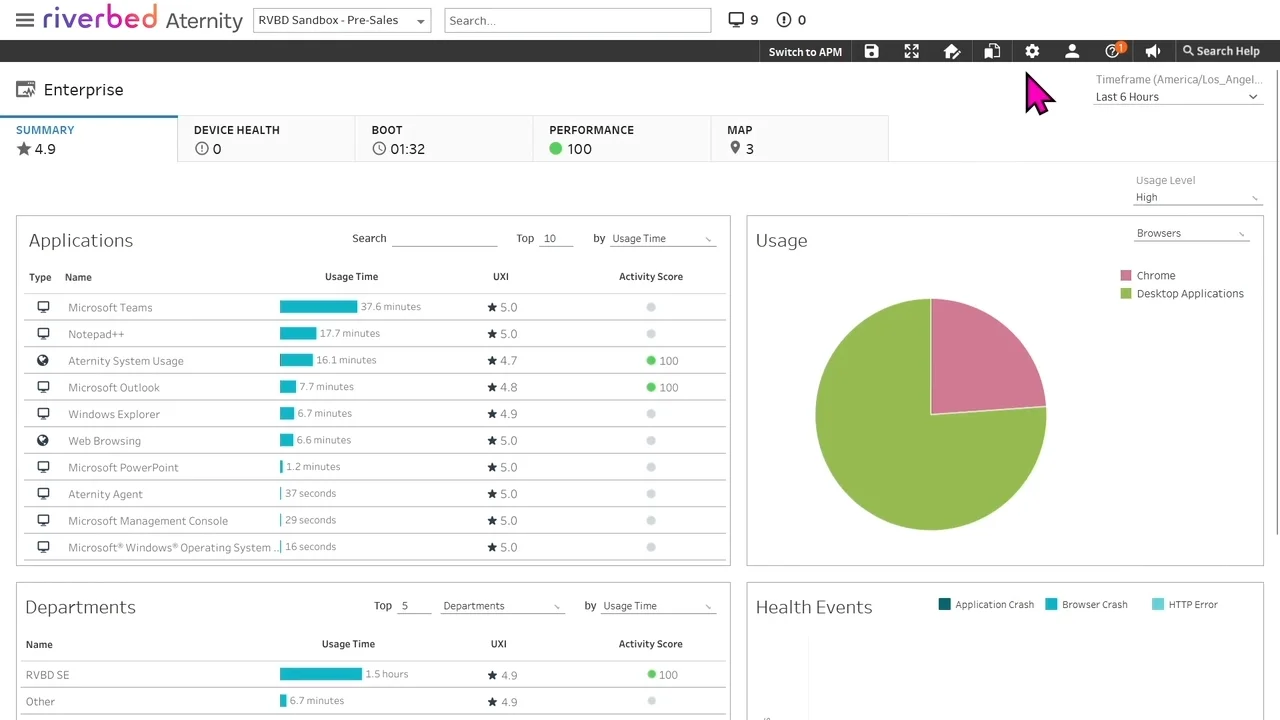Click the monitor icon beside Microsoft PowerPoint

[x=43, y=467]
